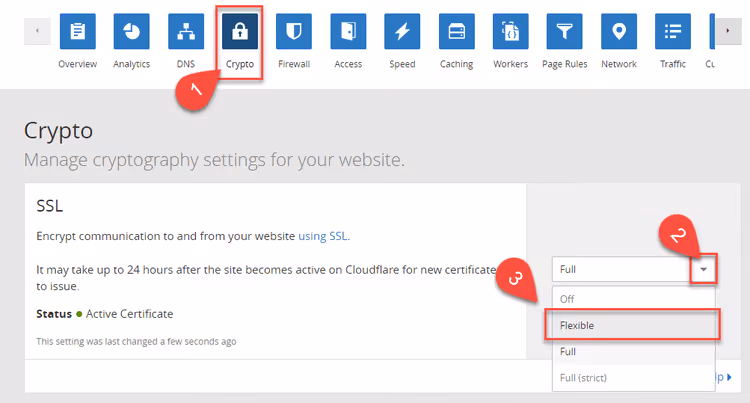Open the Page Rules funnel icon
750x403 pixels.
click(565, 32)
